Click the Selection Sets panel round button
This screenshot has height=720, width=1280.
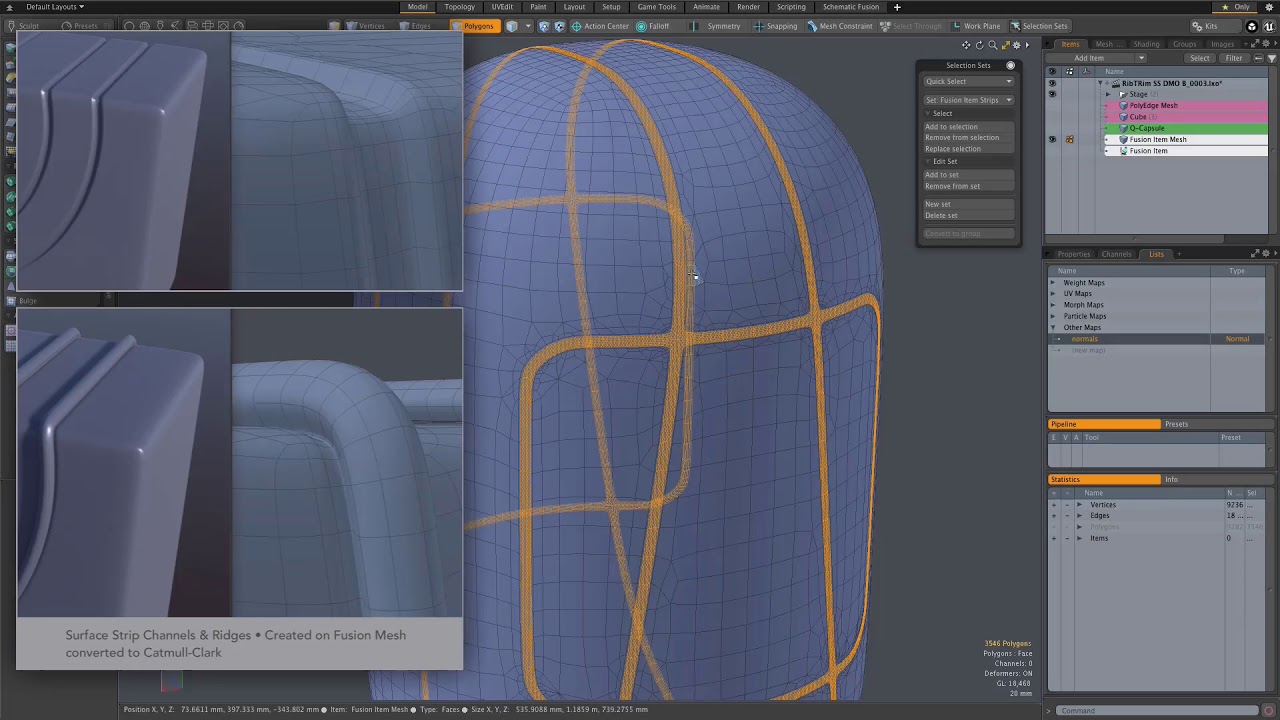click(x=1010, y=65)
